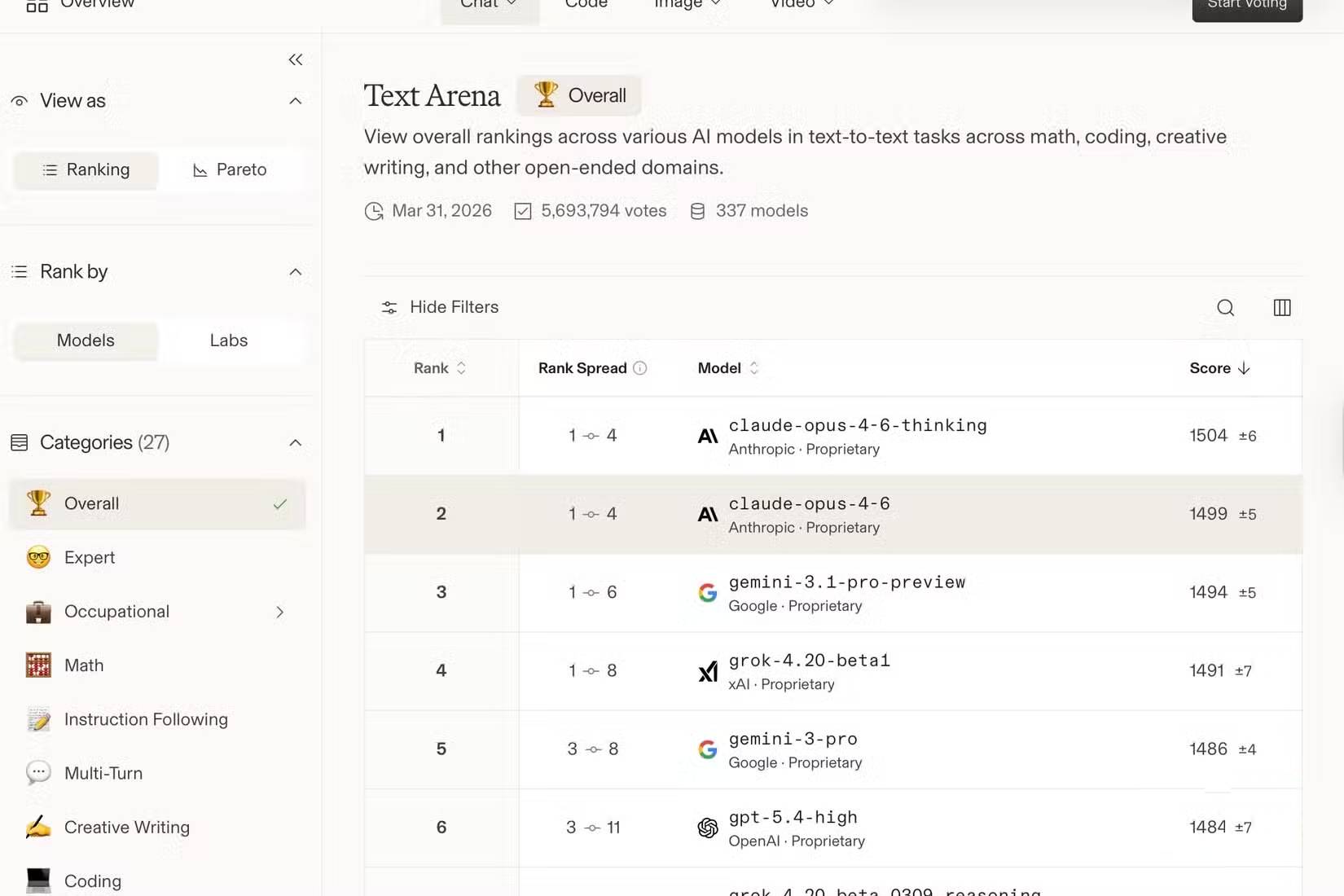Click the Score column sort arrow
Viewport: 1344px width, 896px height.
coord(1244,368)
